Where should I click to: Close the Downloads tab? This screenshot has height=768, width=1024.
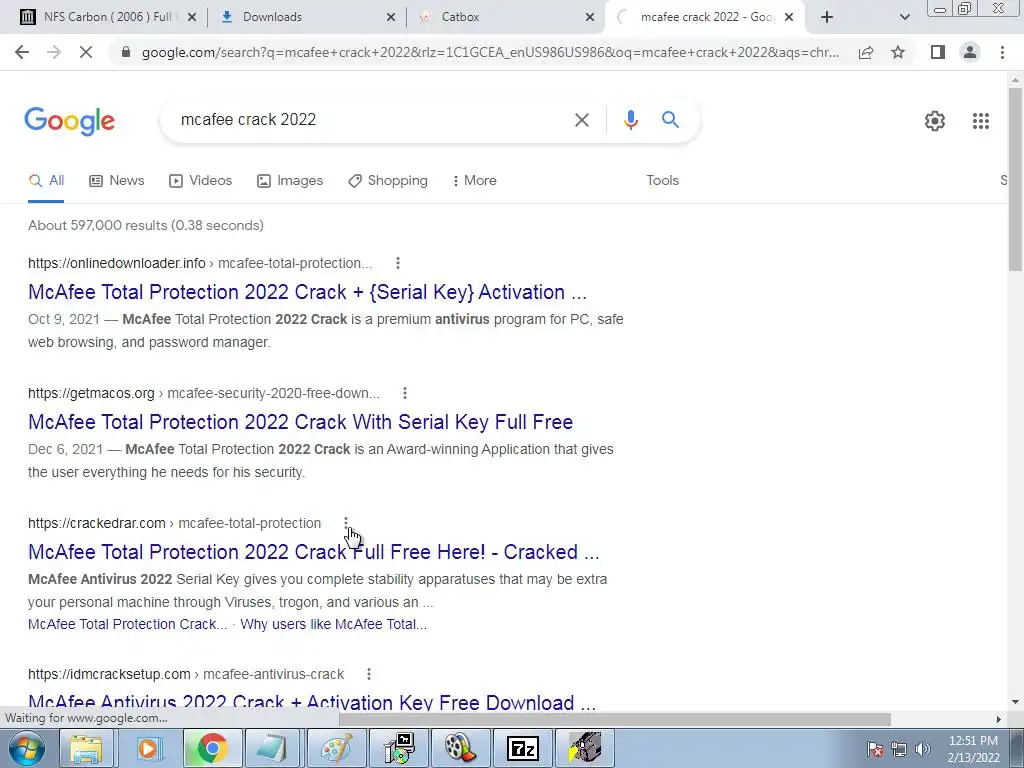(391, 17)
